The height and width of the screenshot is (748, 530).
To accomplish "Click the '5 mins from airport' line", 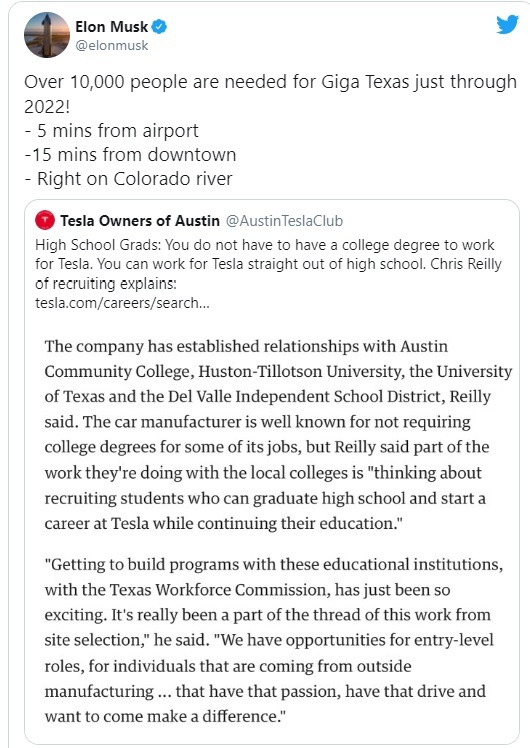I will coord(111,130).
